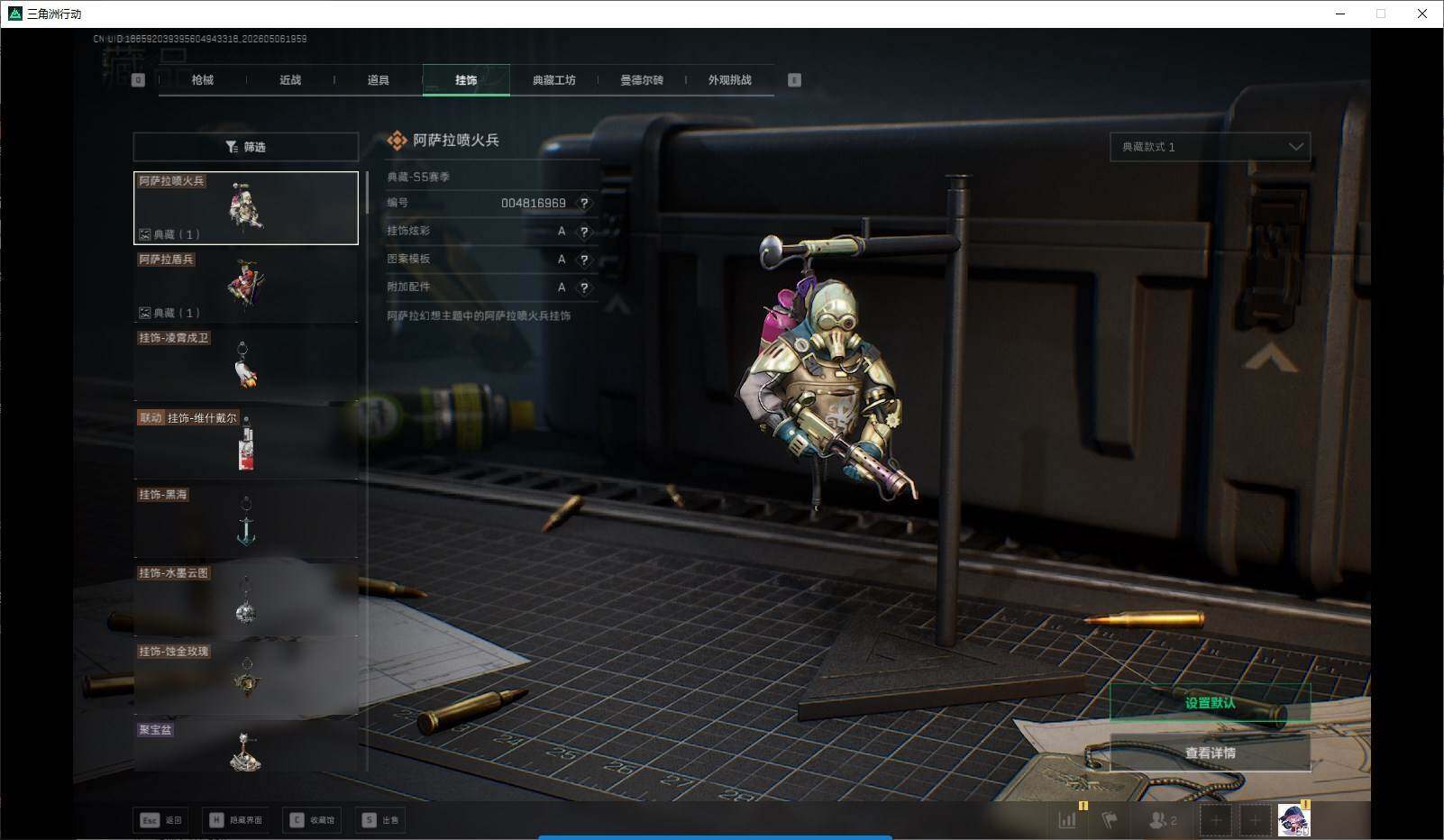Click the 典藏 pattern icon on 阿萨拉喷火兵 card
The width and height of the screenshot is (1444, 840).
coord(144,234)
